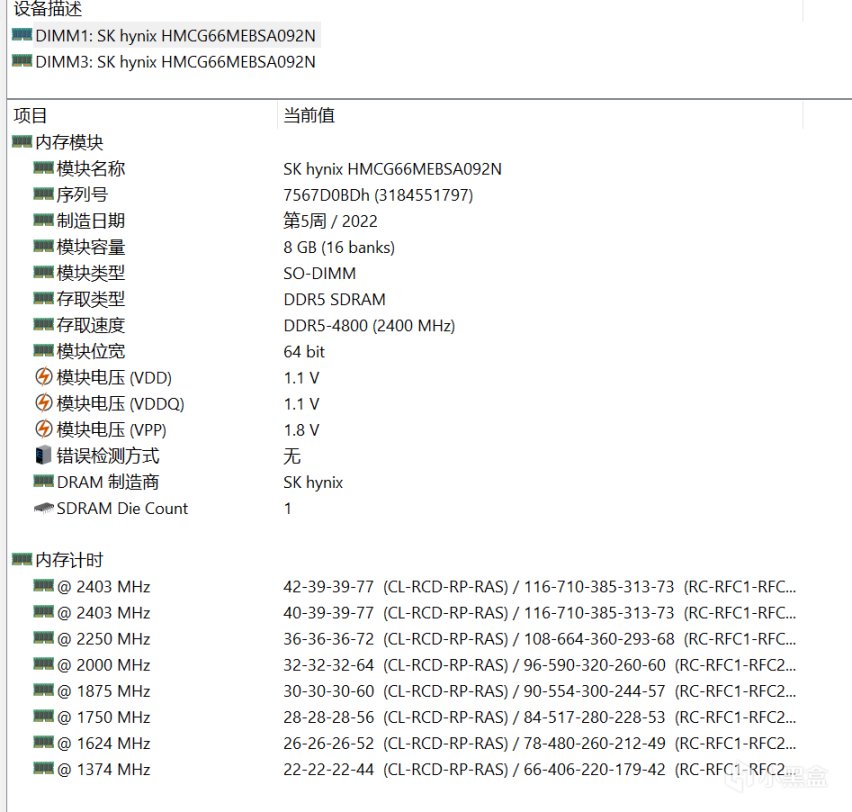This screenshot has height=812, width=852.
Task: Click the DIMM3 memory module icon
Action: (22, 60)
